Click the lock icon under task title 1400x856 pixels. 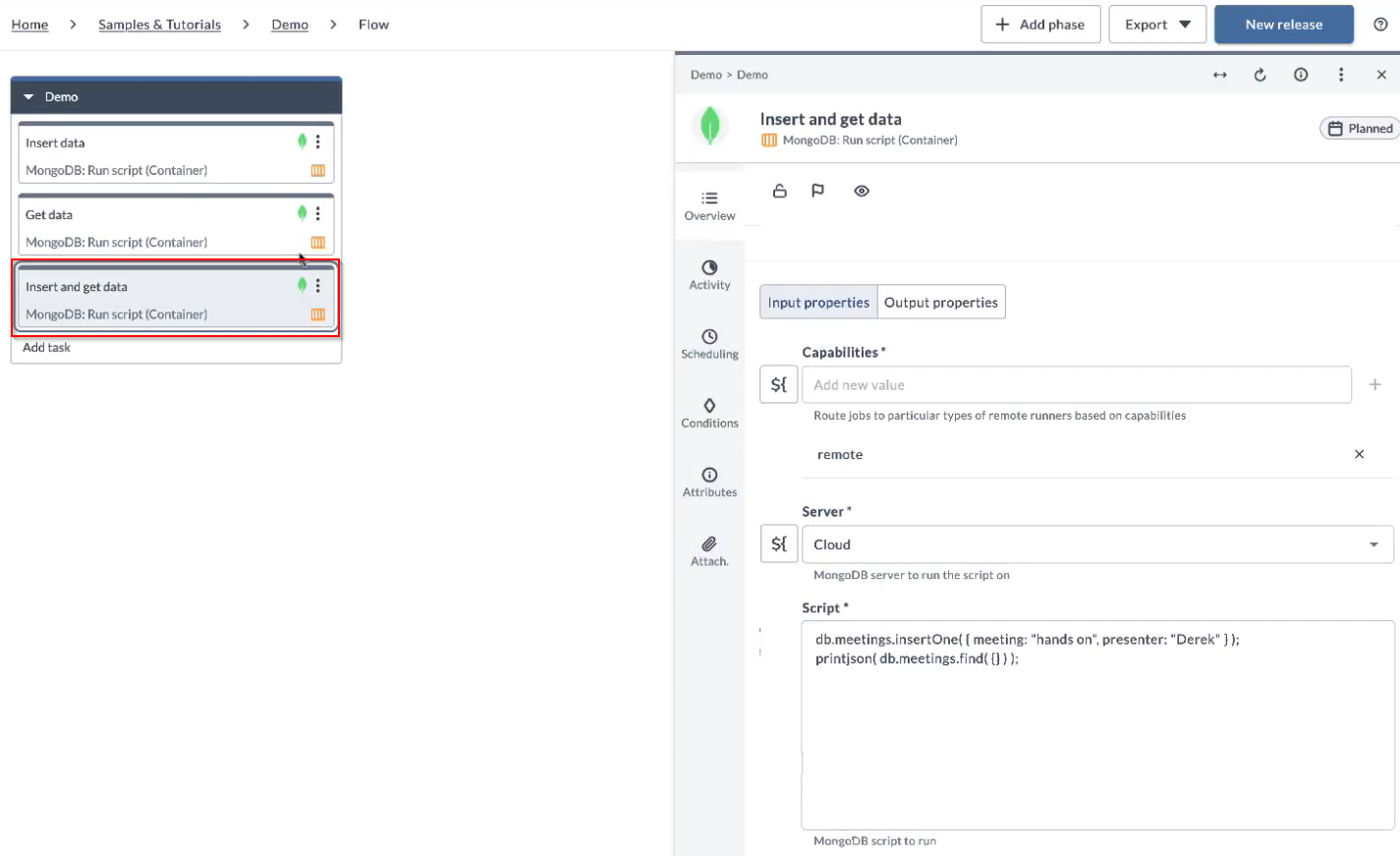[780, 191]
